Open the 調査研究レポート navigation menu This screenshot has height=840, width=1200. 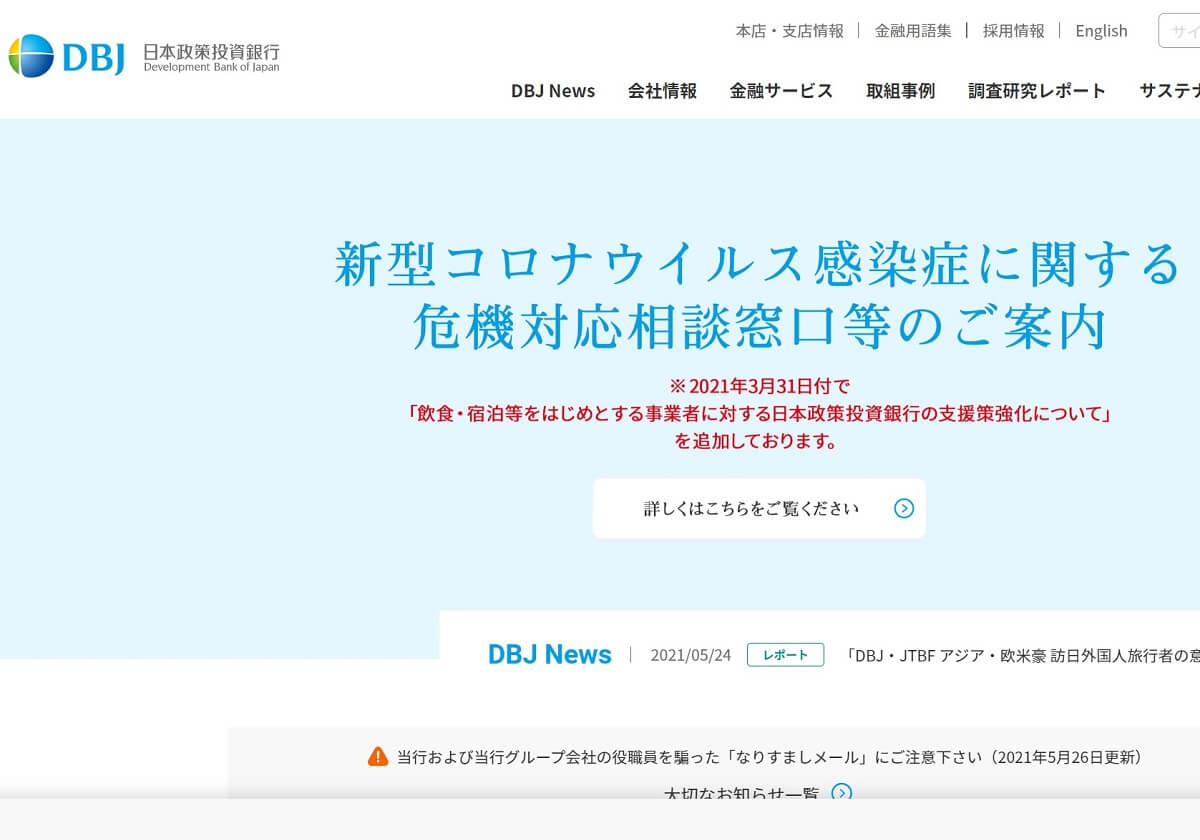tap(1036, 90)
